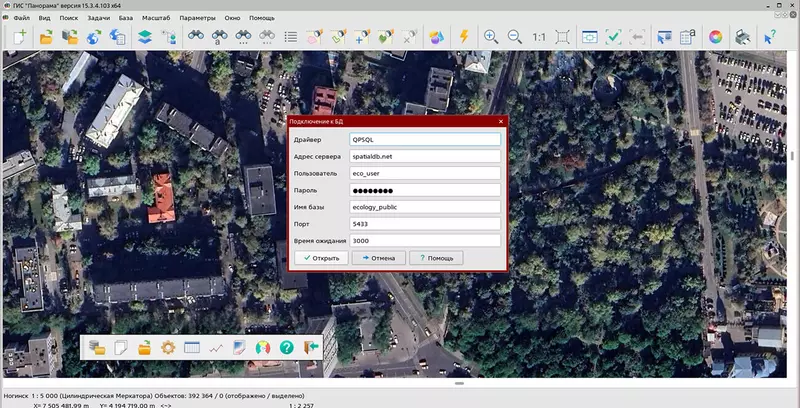Open the Файл menu
This screenshot has width=800, height=408.
pyautogui.click(x=21, y=18)
